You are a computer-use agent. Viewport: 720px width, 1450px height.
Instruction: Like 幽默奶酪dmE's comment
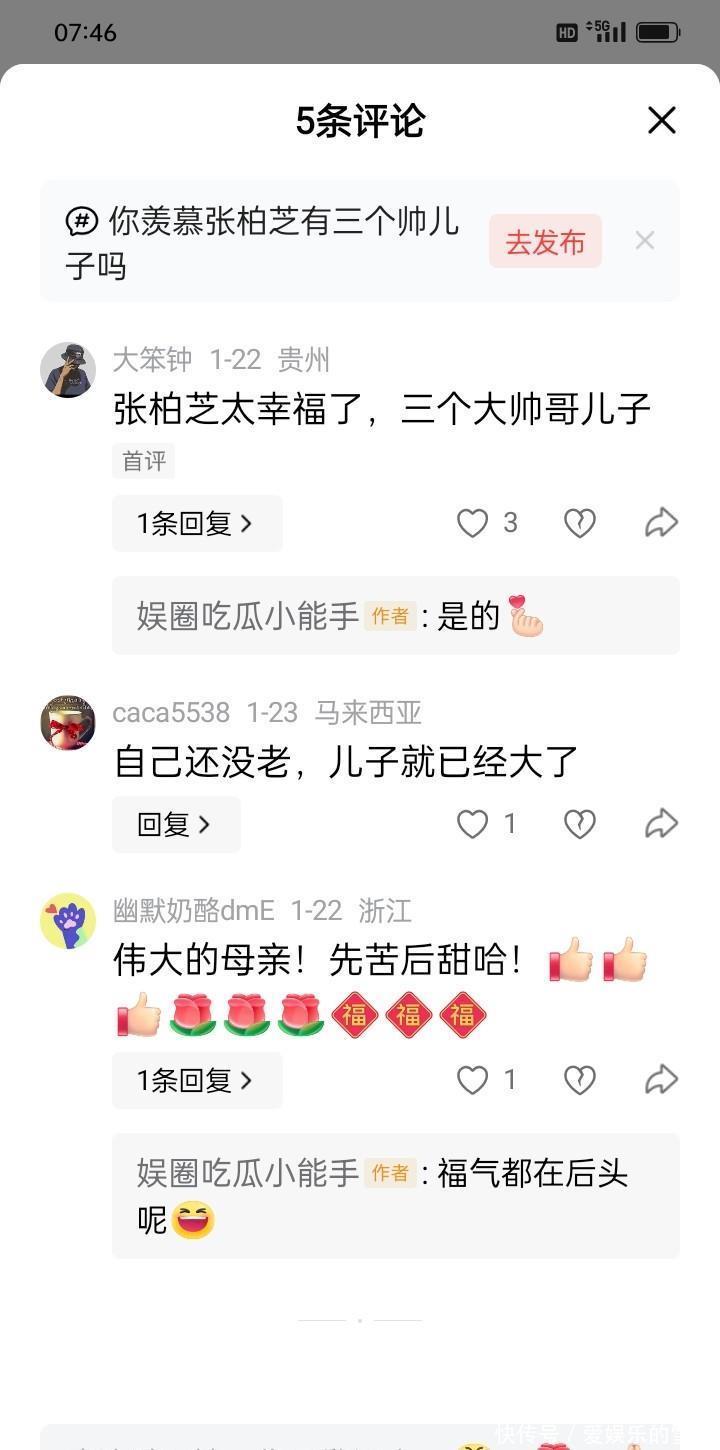[x=472, y=1080]
